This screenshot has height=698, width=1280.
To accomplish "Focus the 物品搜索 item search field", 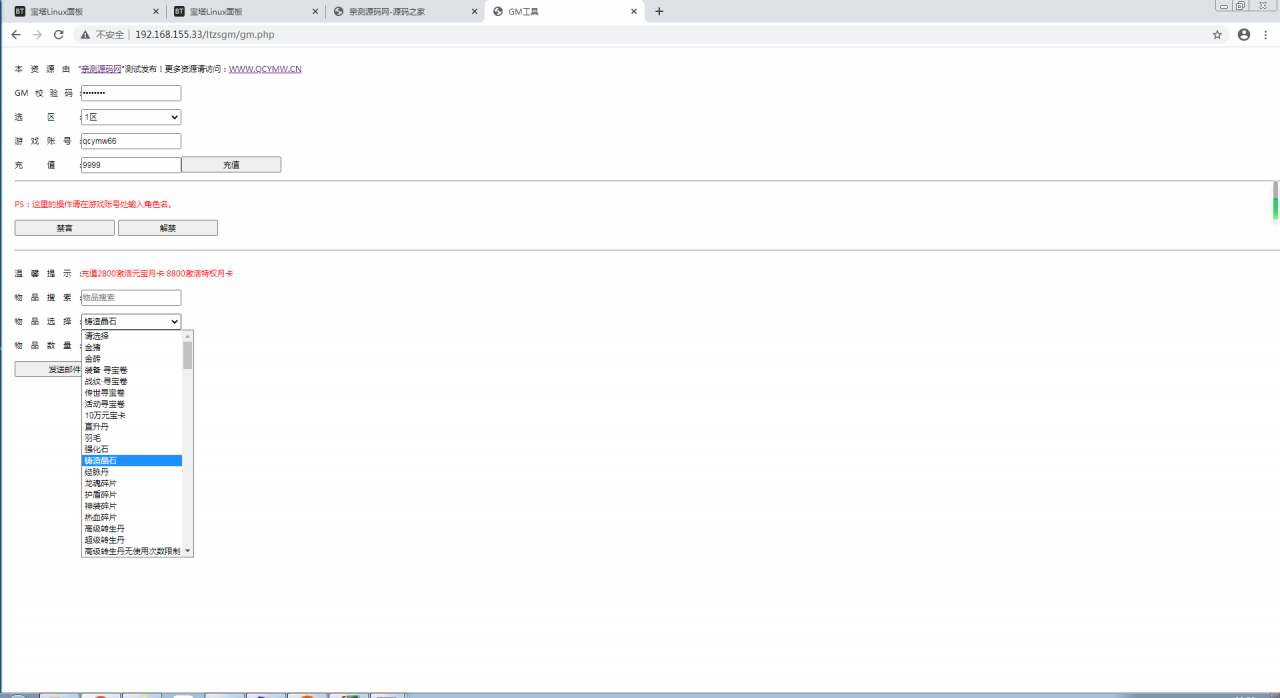I will 131,297.
